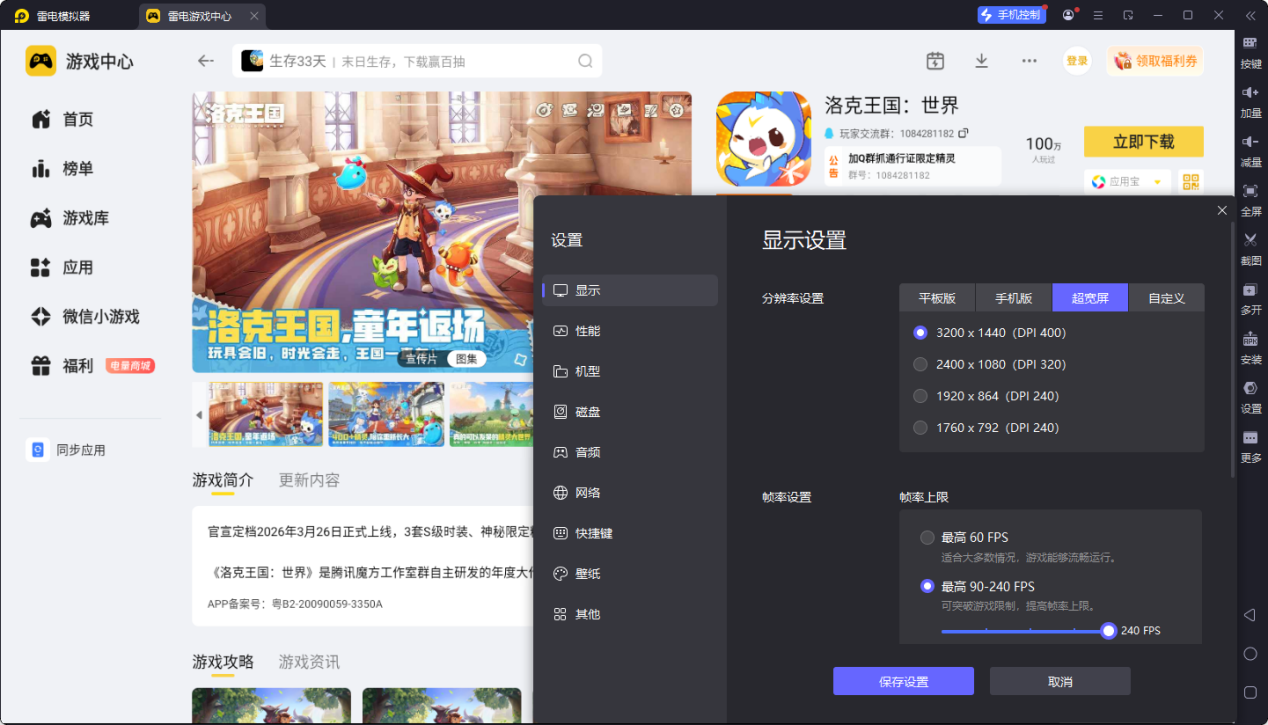Click the 240 FPS frame rate slider handle
This screenshot has height=725, width=1268.
[x=1108, y=631]
